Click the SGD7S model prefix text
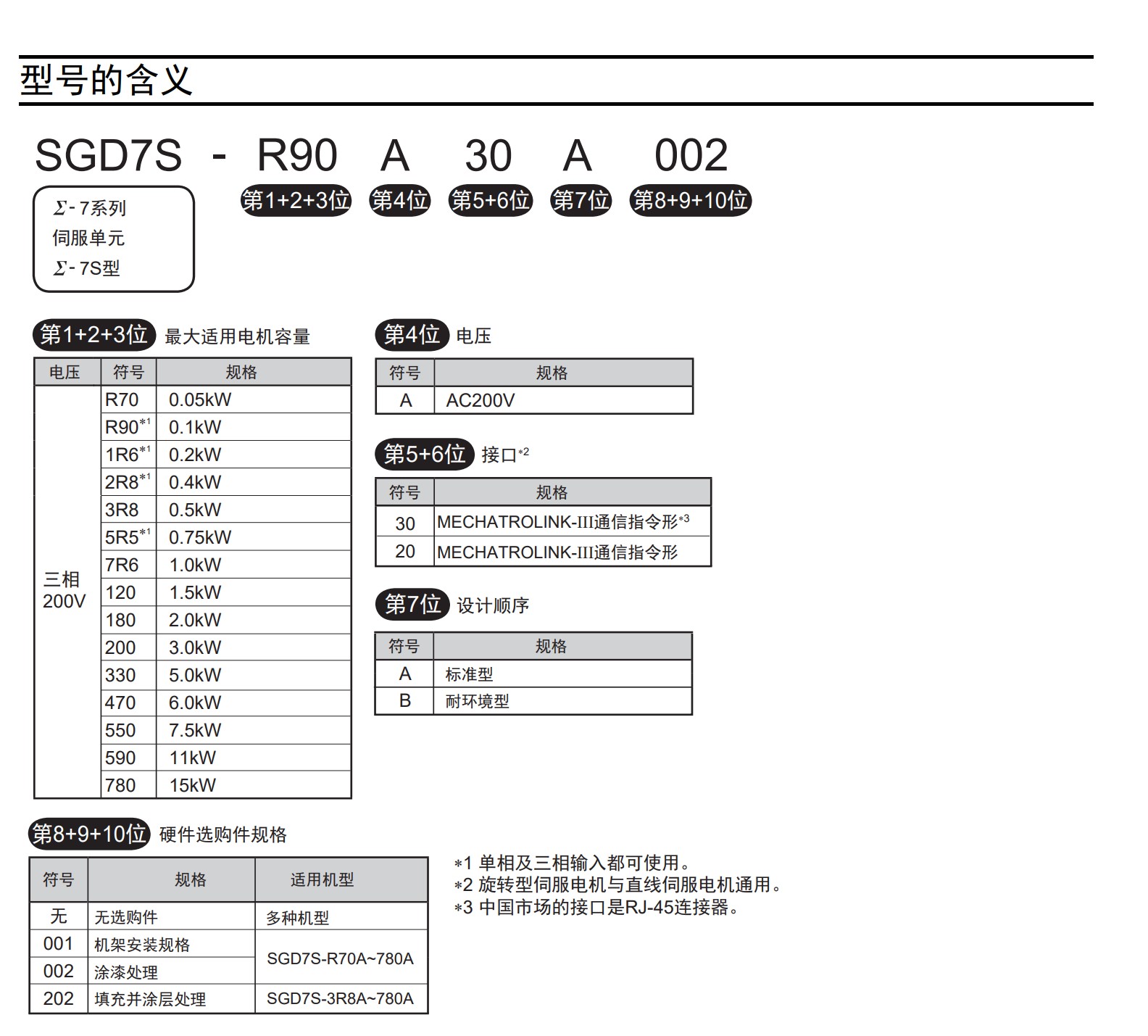1148x1036 pixels. pyautogui.click(x=108, y=156)
